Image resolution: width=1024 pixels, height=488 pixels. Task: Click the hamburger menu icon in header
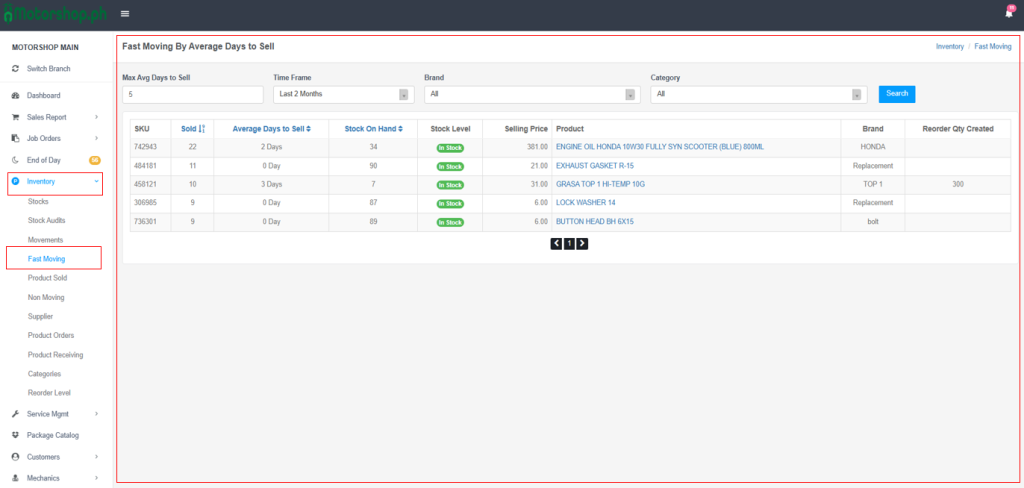[125, 13]
